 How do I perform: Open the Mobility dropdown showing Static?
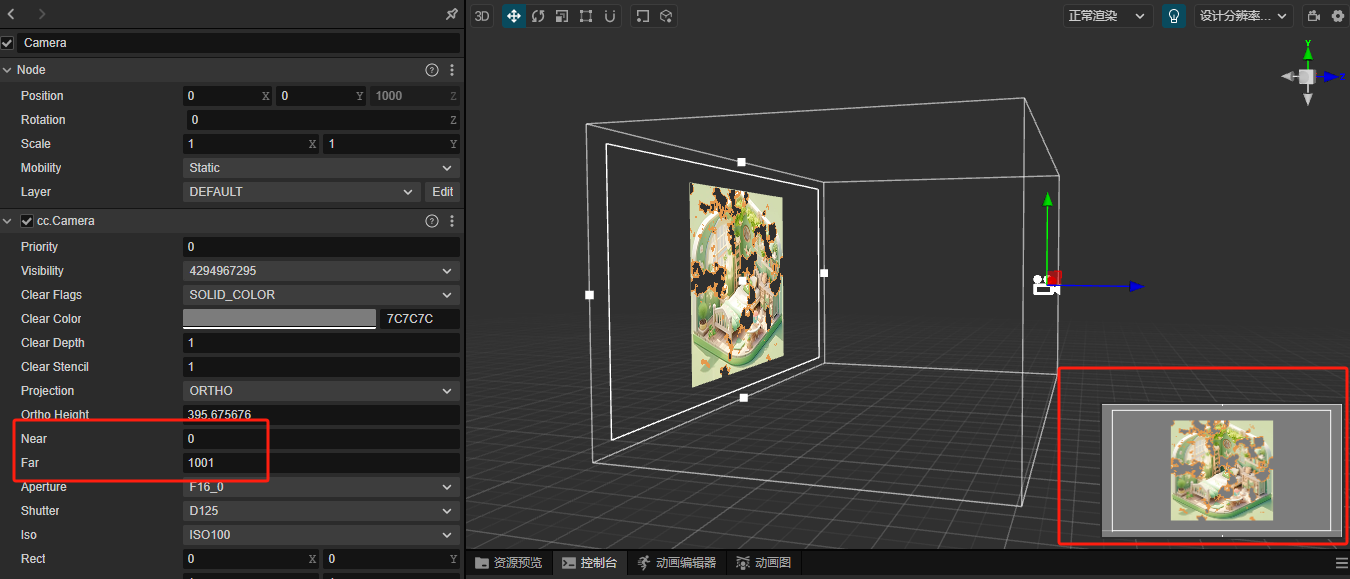click(321, 168)
